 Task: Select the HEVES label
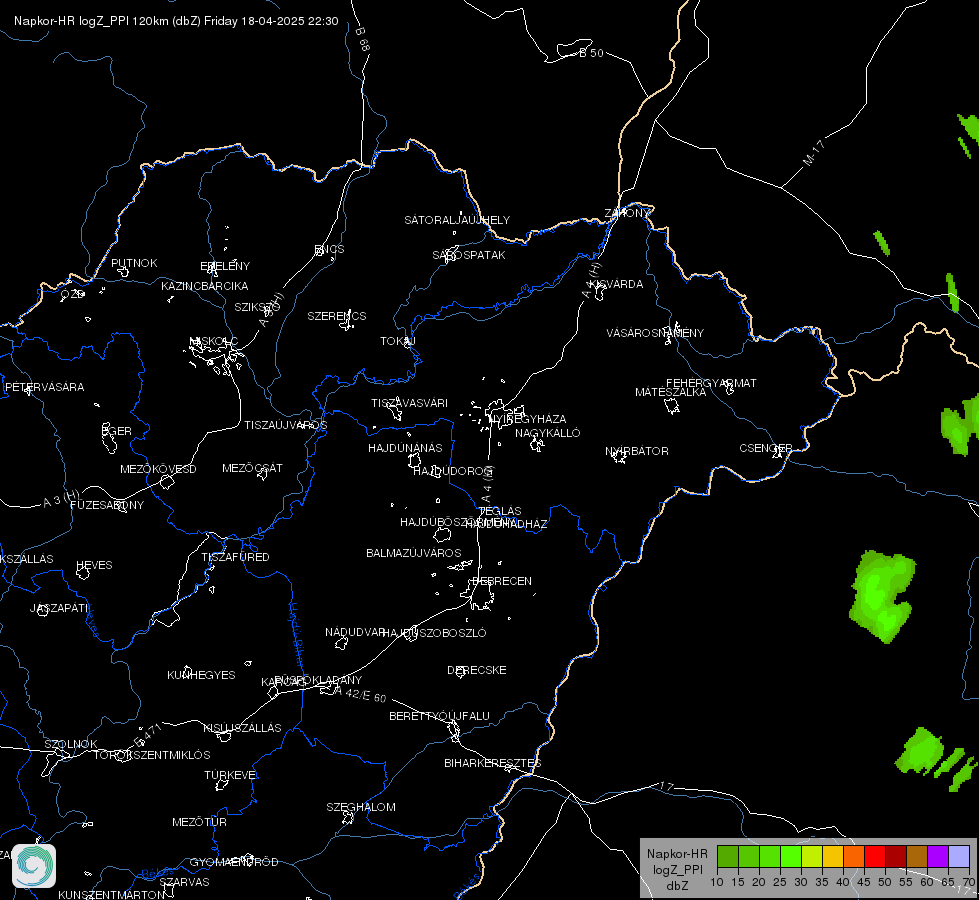pos(94,565)
